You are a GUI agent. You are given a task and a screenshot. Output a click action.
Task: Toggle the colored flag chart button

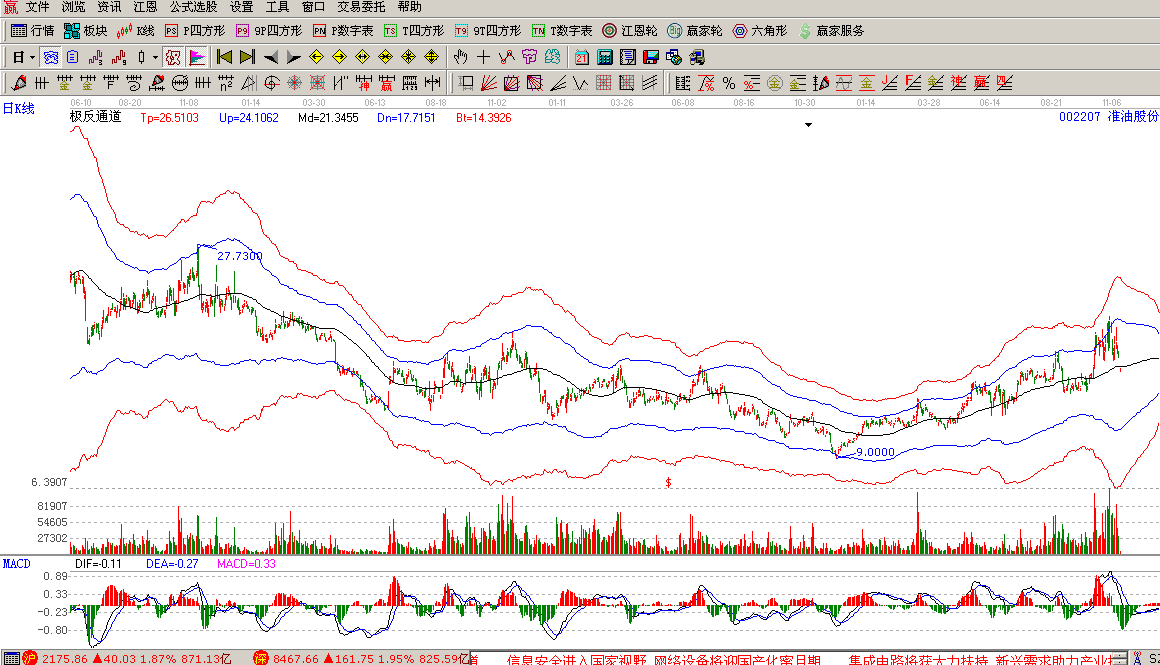pyautogui.click(x=197, y=57)
